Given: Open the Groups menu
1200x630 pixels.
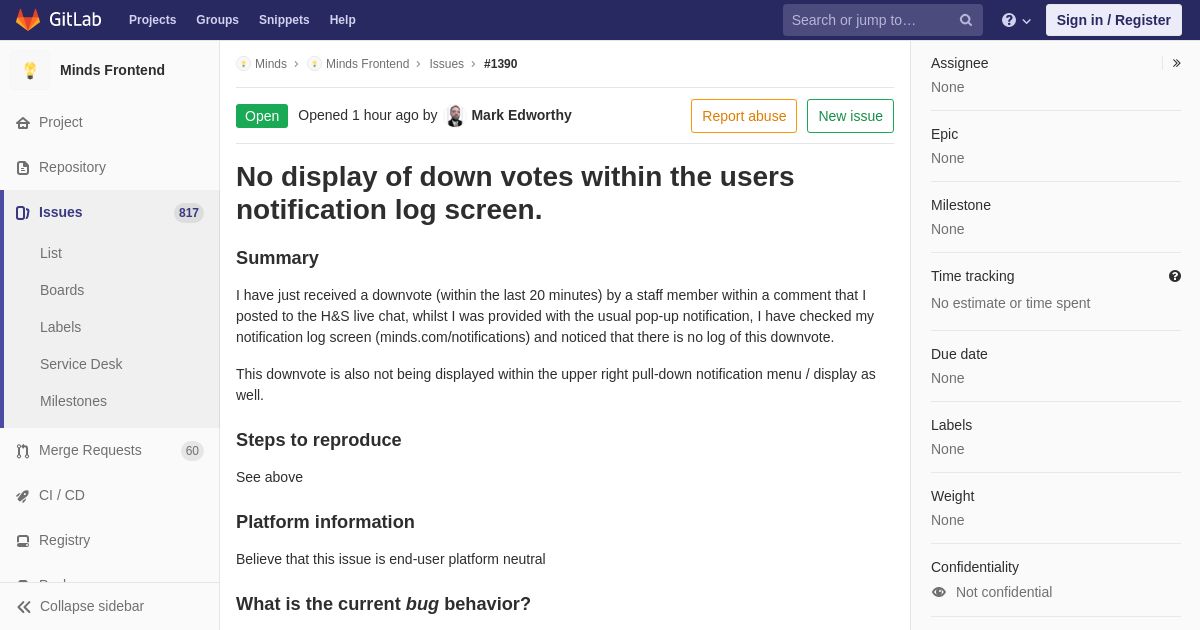Looking at the screenshot, I should point(217,20).
